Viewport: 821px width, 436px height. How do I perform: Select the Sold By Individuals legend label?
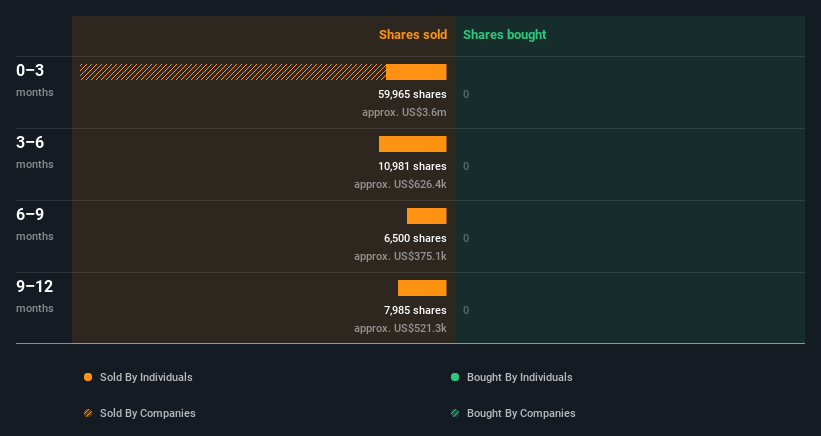(146, 377)
